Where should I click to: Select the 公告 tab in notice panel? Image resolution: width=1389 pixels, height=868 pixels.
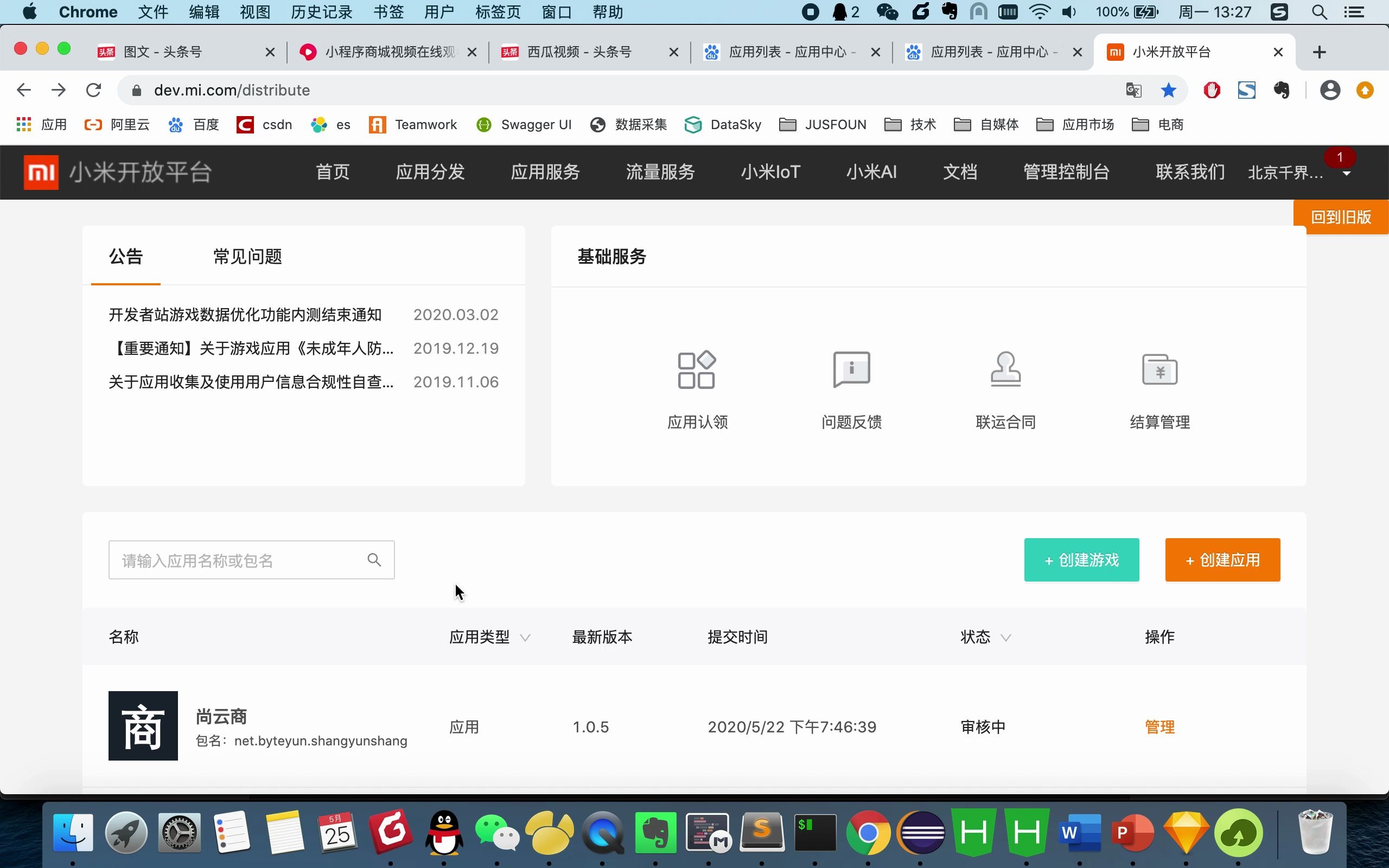click(126, 256)
